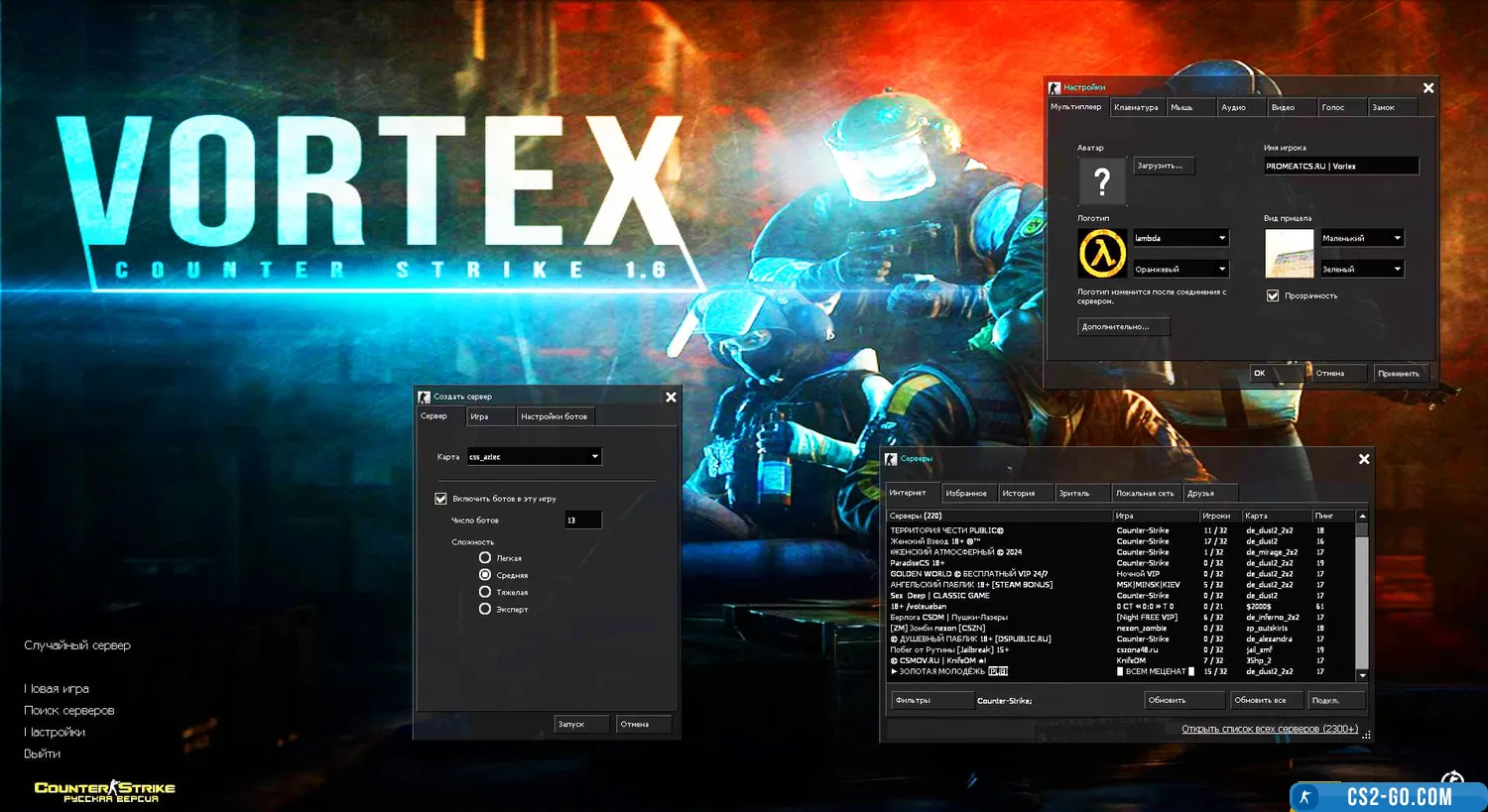The width and height of the screenshot is (1488, 812).
Task: Open the Карта dropdown showing css_aztec
Action: (x=535, y=457)
